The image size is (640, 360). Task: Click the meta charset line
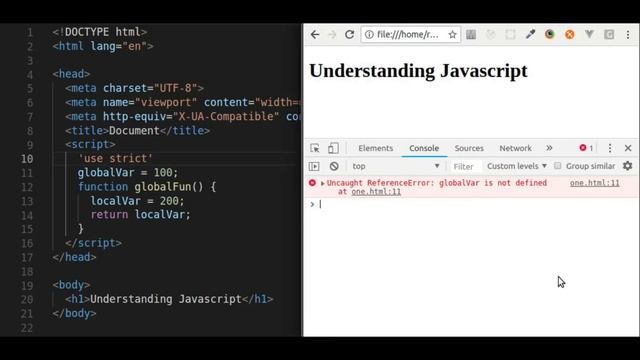click(x=134, y=88)
